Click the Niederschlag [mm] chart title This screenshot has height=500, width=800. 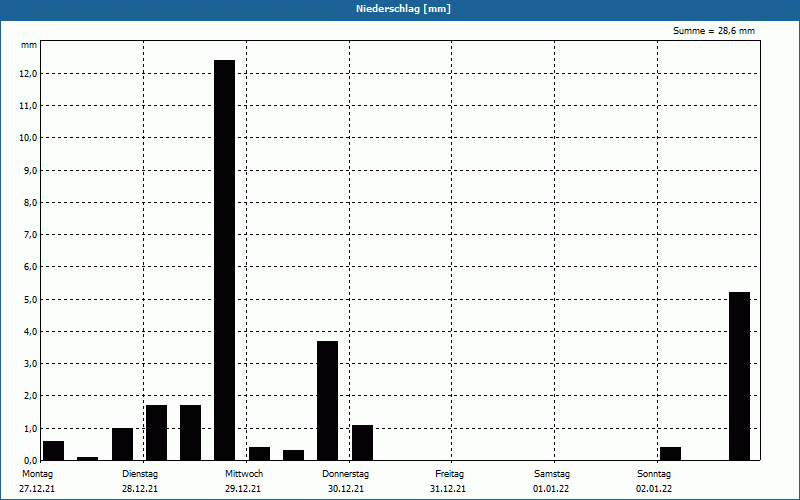click(403, 9)
